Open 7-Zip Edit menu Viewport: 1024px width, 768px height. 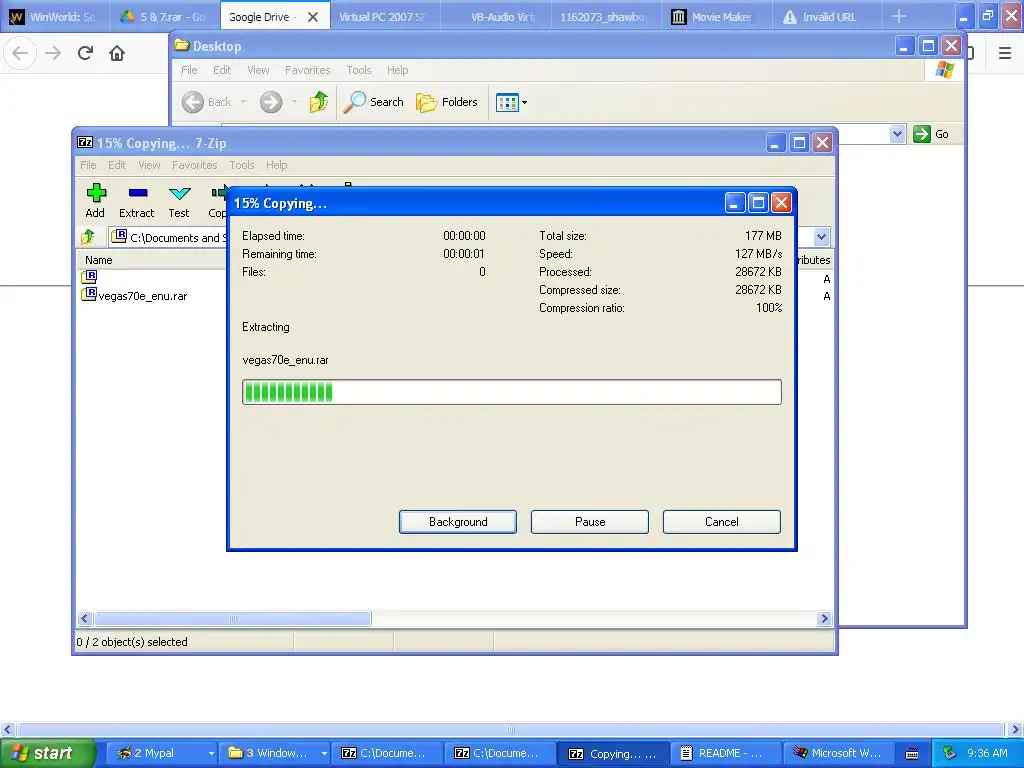pos(117,165)
